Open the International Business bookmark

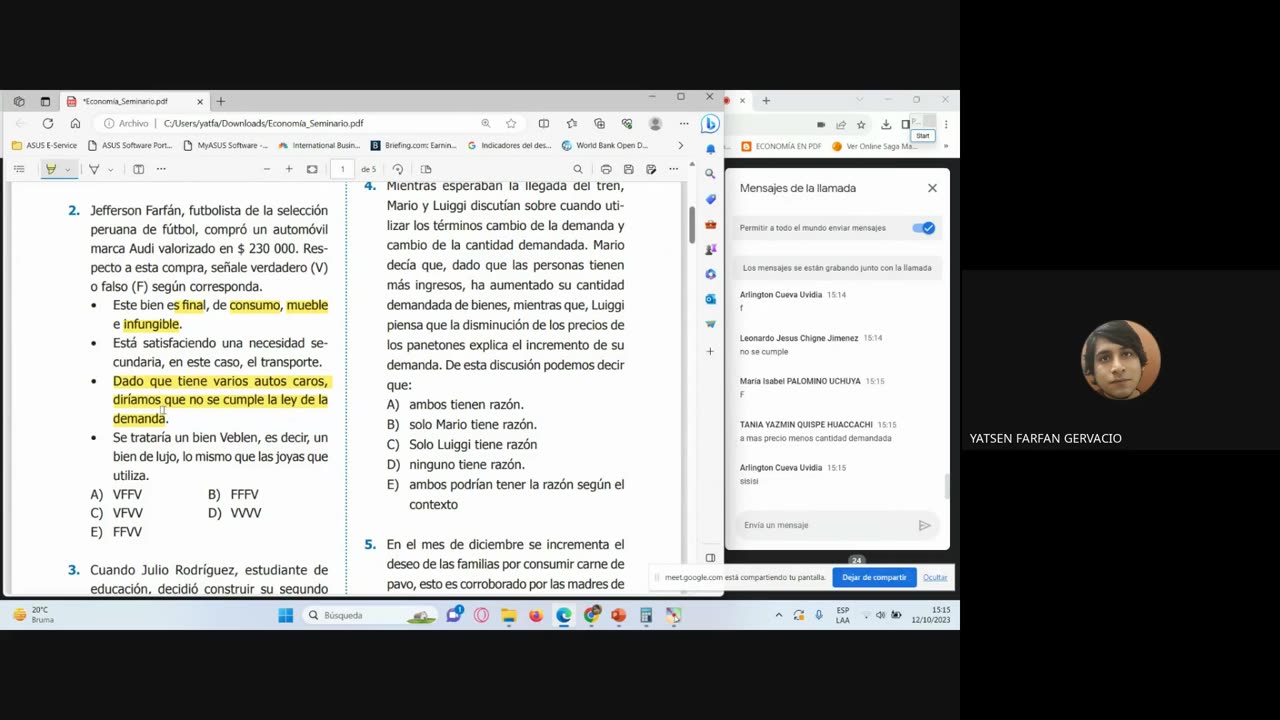click(319, 145)
